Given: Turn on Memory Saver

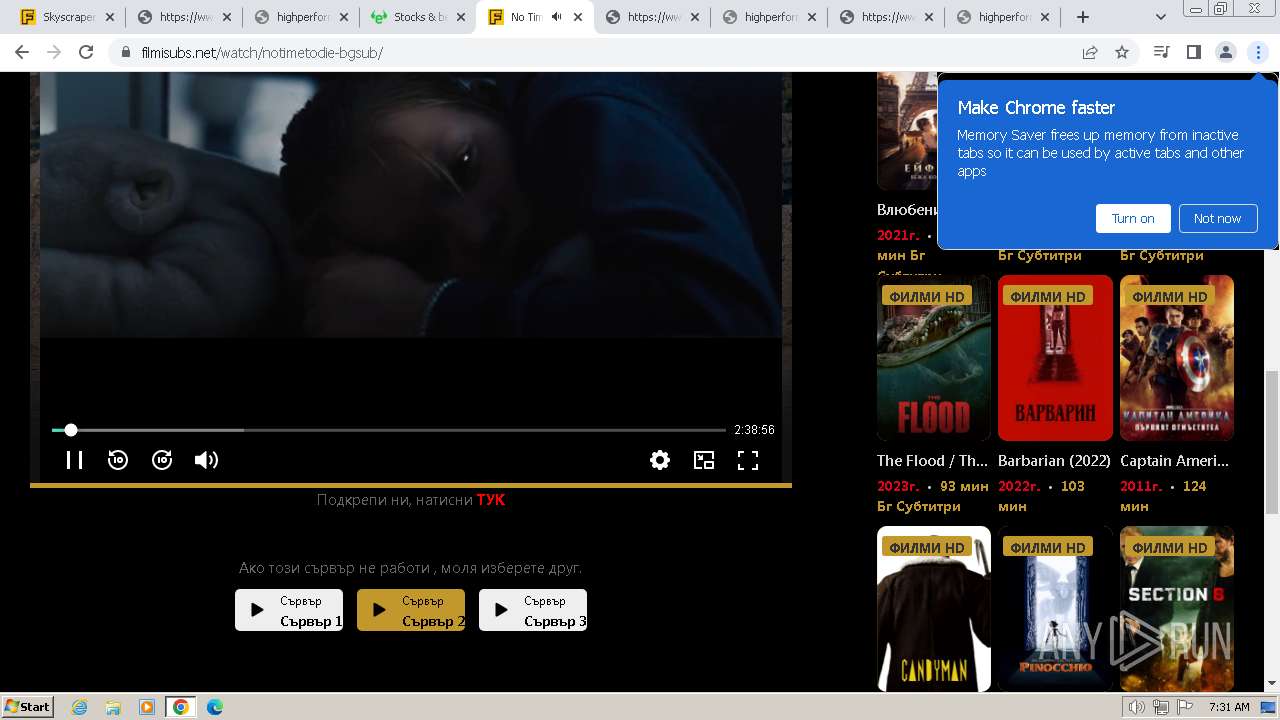Looking at the screenshot, I should [1133, 218].
